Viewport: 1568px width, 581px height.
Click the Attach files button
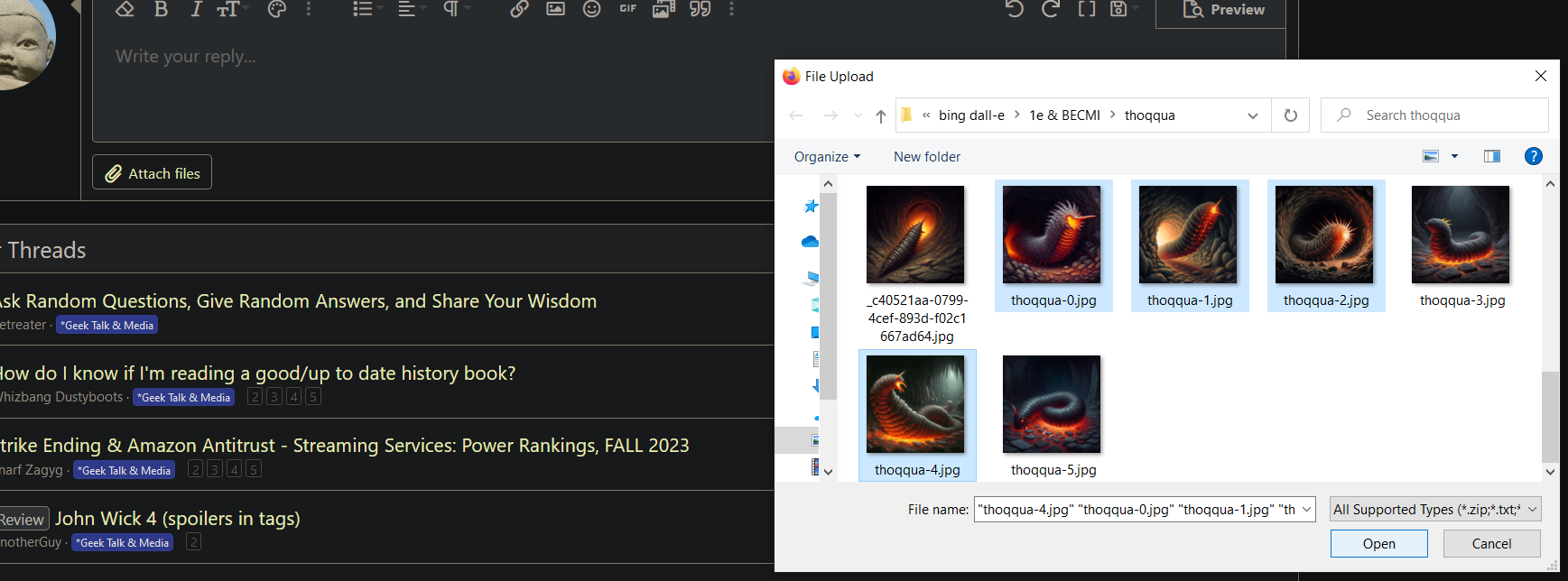point(152,173)
